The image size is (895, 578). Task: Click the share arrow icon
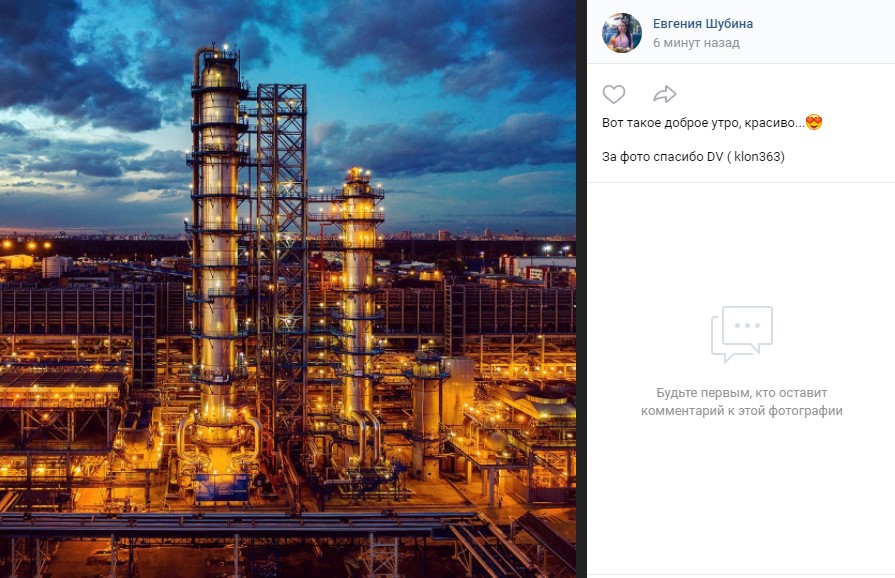(x=665, y=95)
